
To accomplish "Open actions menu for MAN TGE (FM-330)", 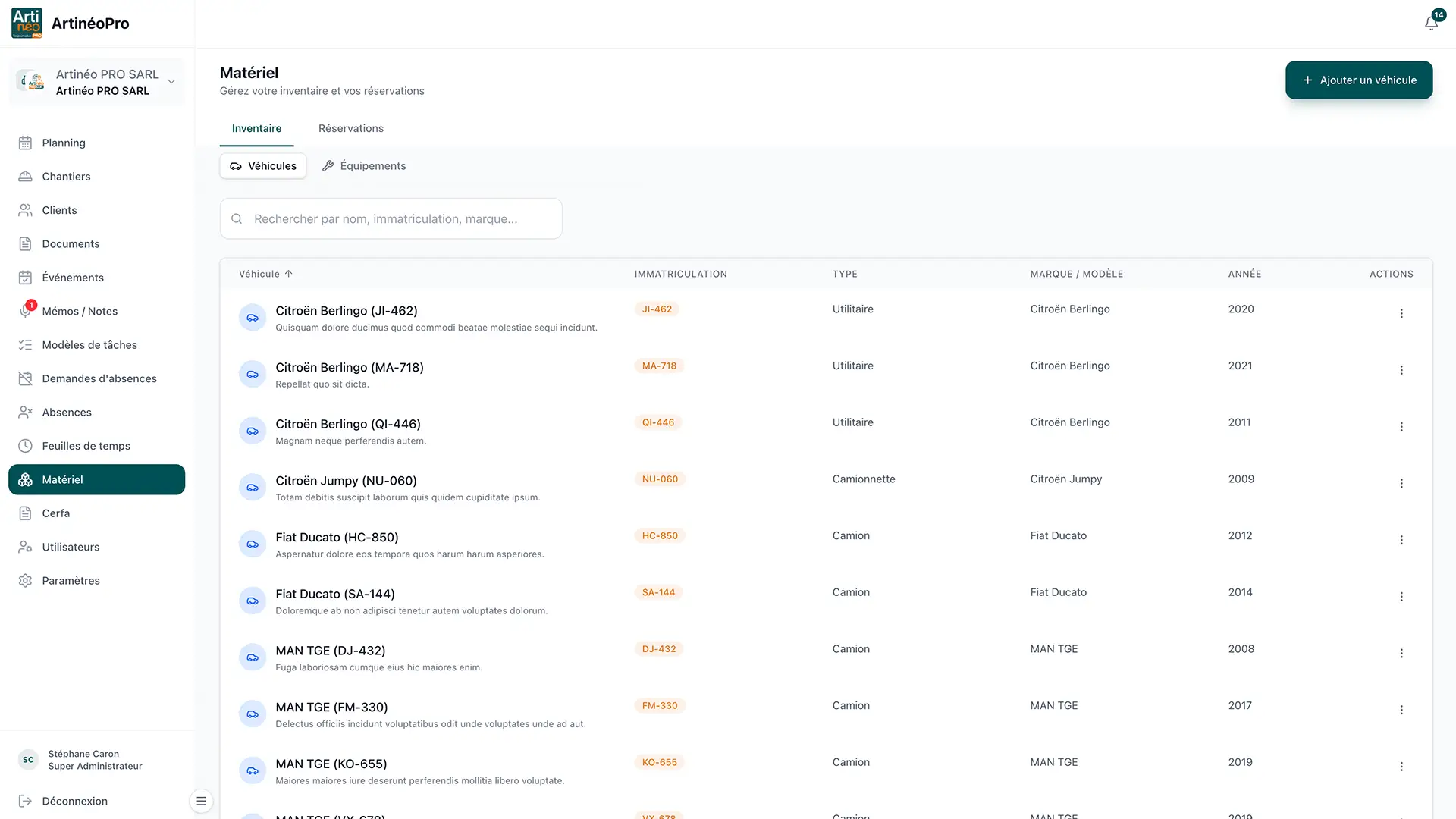I will point(1401,710).
